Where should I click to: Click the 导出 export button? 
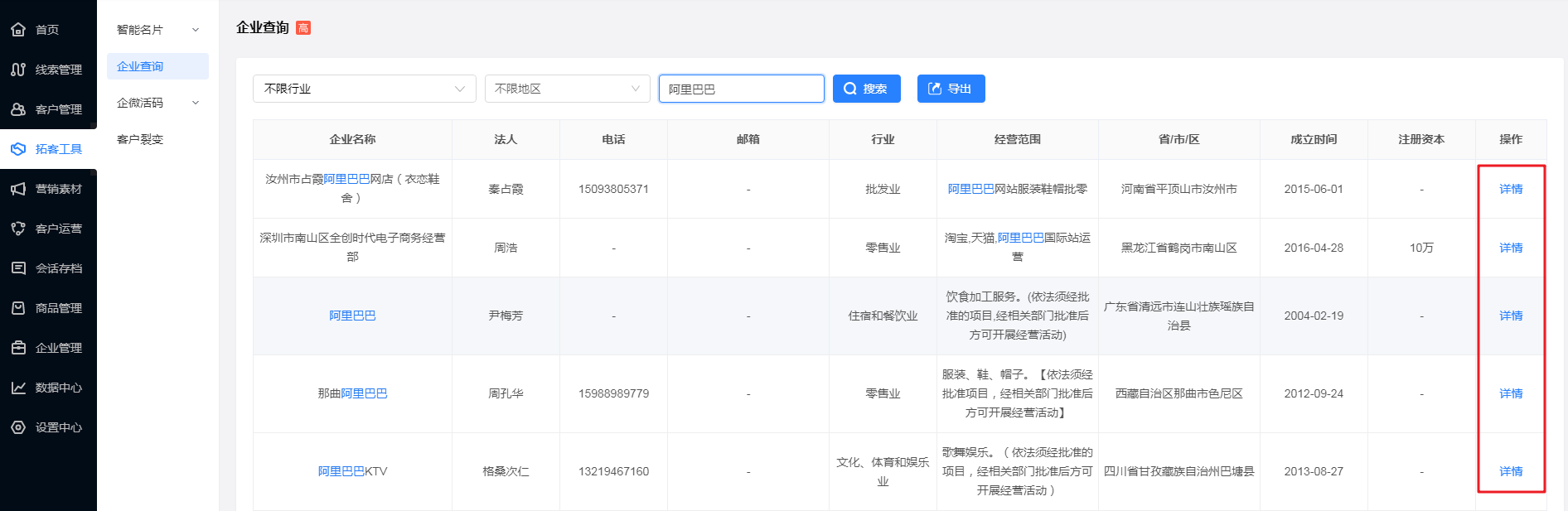(951, 89)
